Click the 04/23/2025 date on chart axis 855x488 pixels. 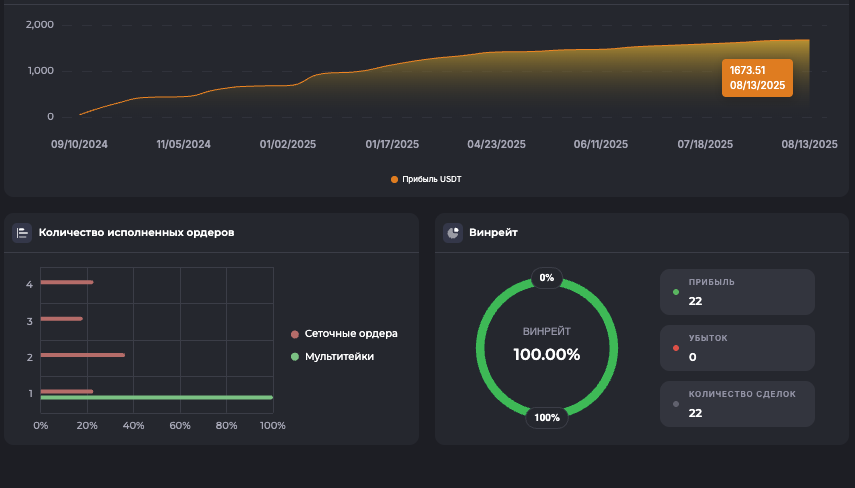496,144
